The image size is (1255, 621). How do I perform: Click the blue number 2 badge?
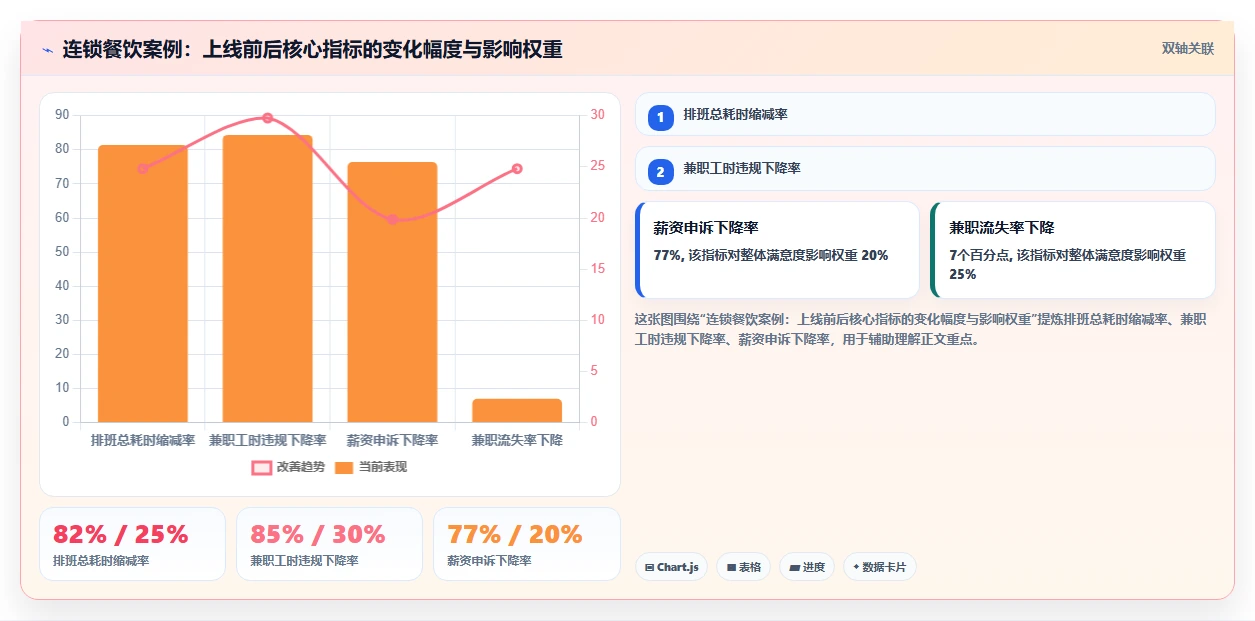(x=660, y=172)
